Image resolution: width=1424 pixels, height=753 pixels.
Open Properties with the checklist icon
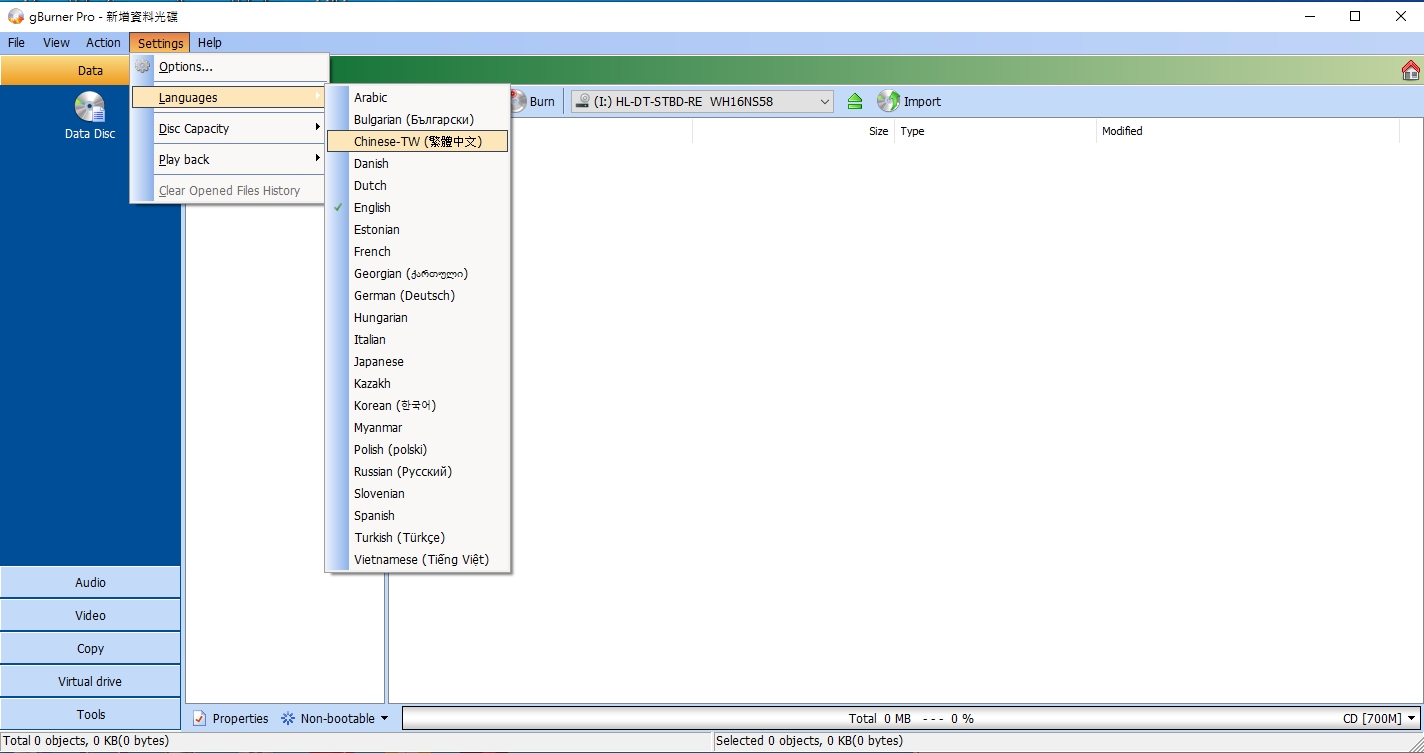click(x=200, y=718)
